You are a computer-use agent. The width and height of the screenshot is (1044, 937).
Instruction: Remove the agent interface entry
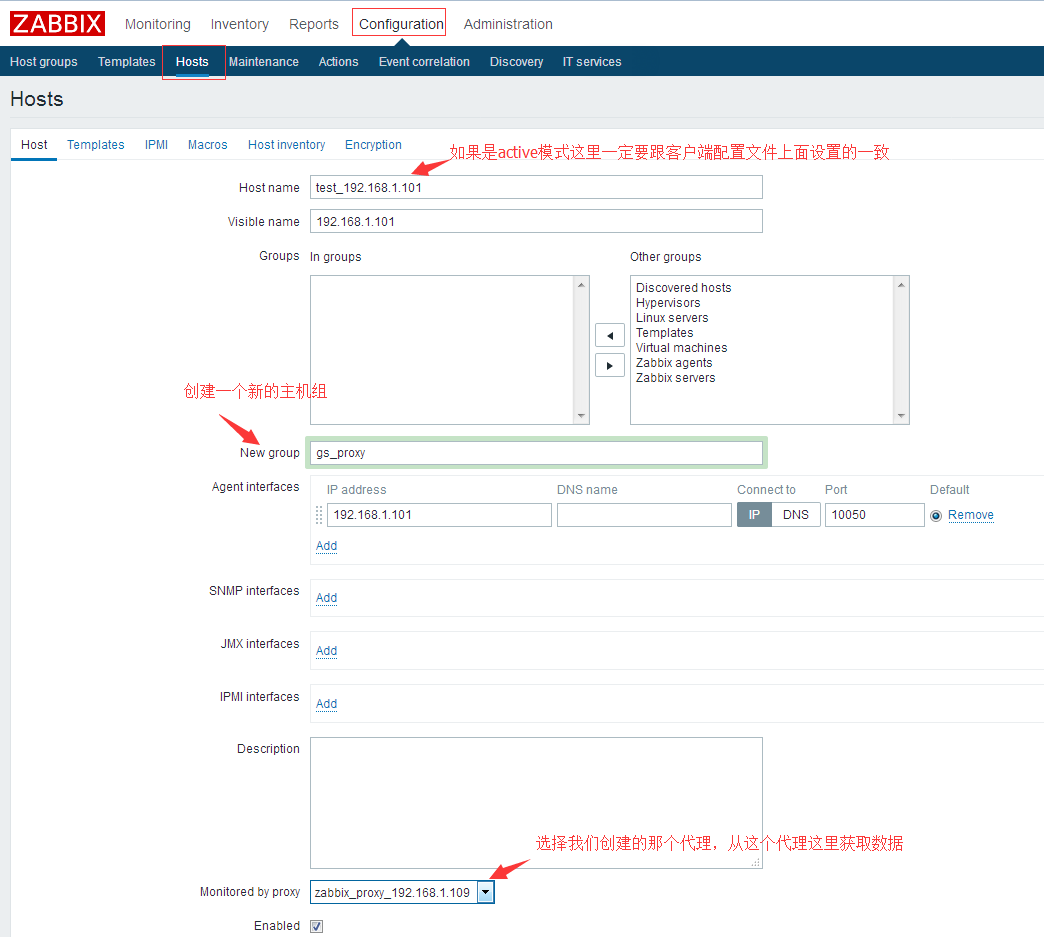(971, 515)
